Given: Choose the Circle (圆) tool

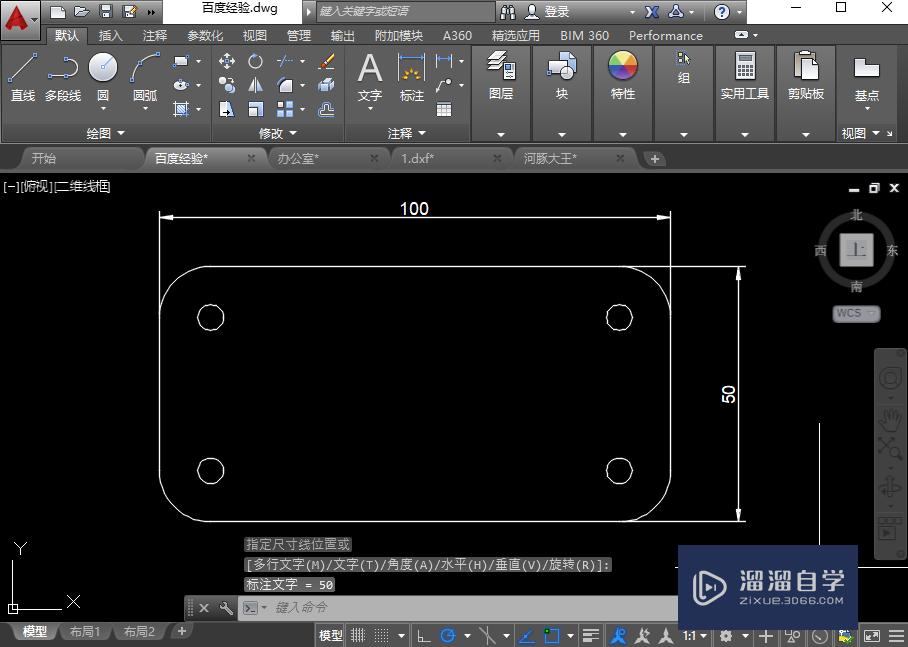Looking at the screenshot, I should [x=102, y=69].
